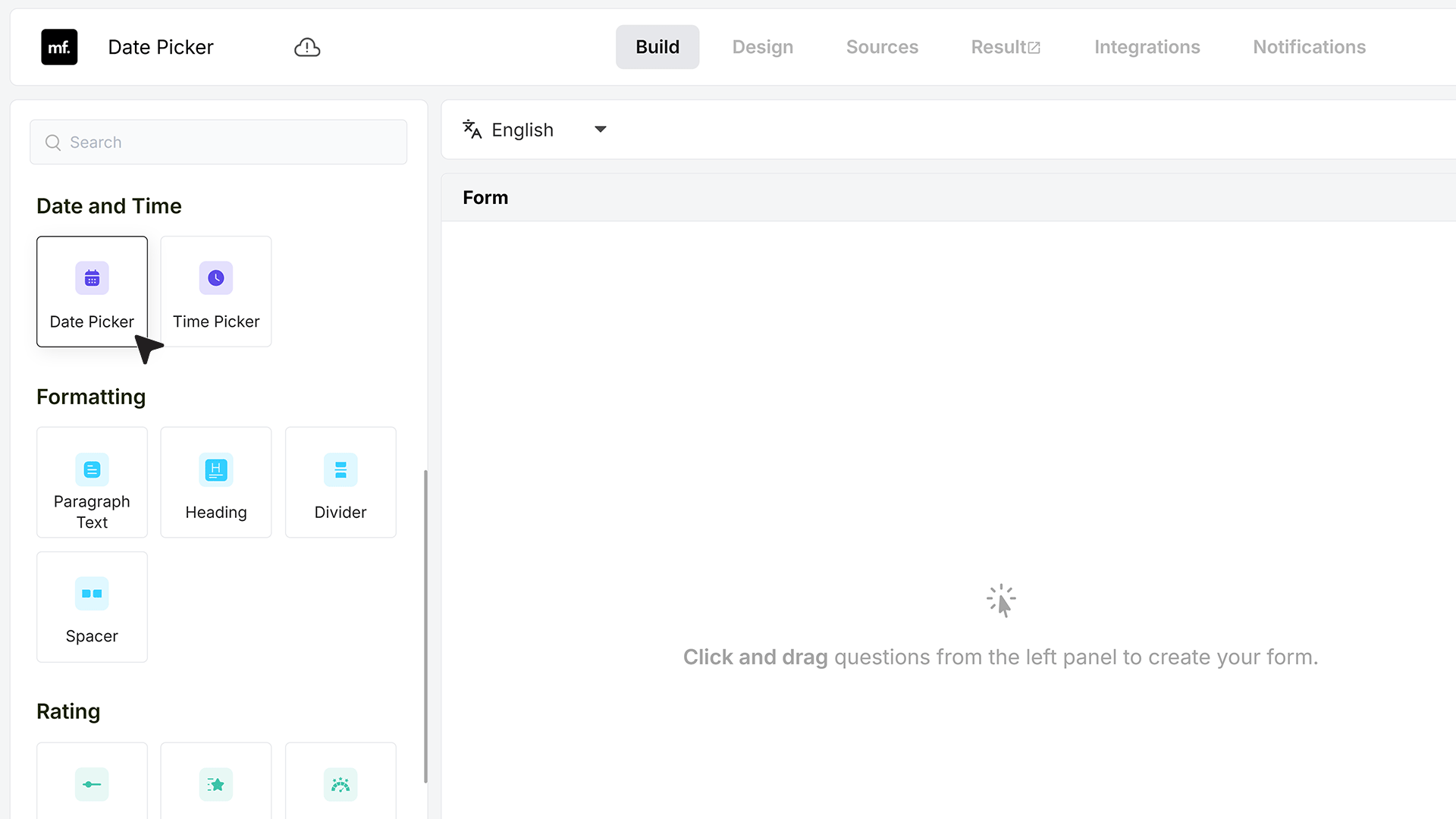Click the left panel vertical scrollbar
This screenshot has height=819, width=1456.
425,626
